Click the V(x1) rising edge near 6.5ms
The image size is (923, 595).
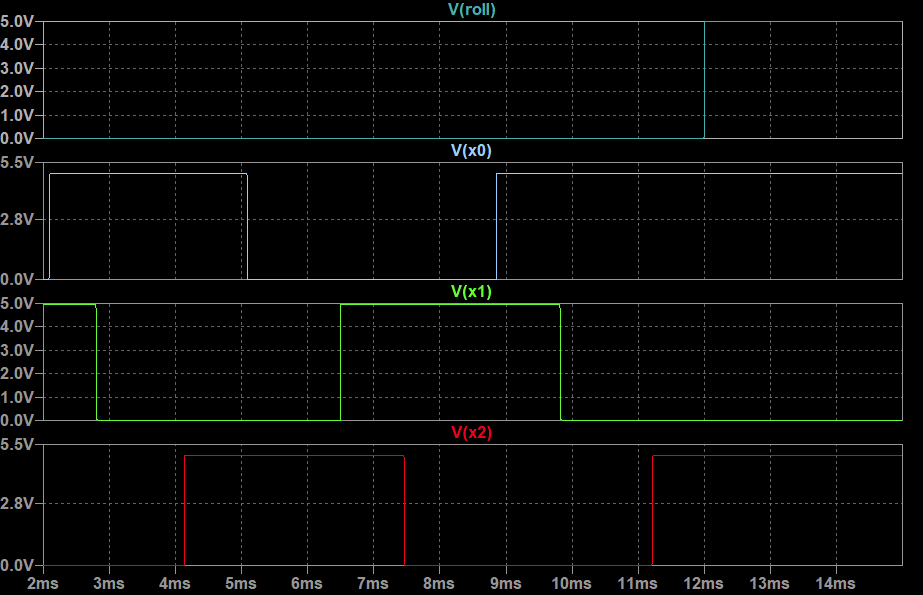340,363
